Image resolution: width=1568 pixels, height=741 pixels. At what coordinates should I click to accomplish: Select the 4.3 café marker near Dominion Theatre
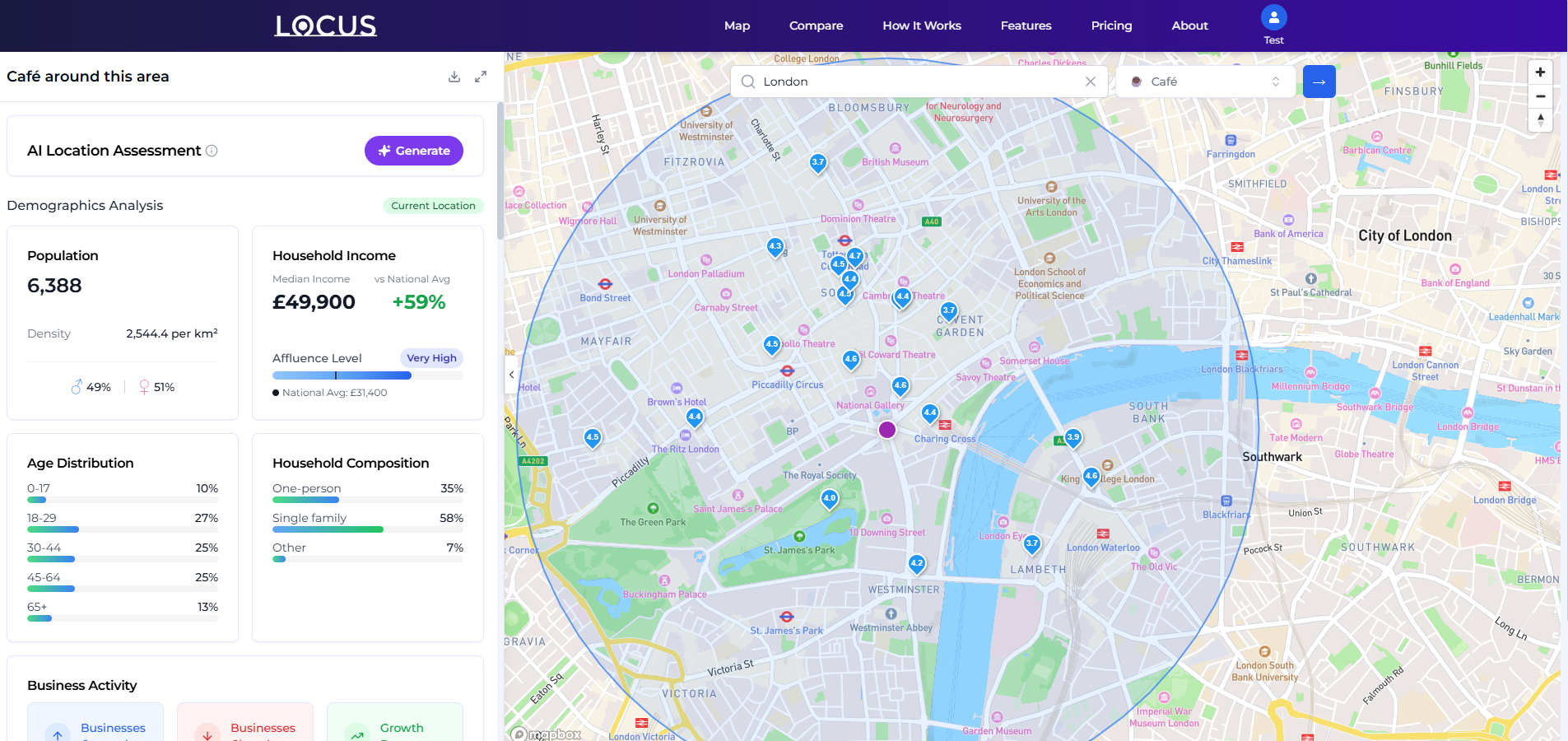[x=775, y=247]
